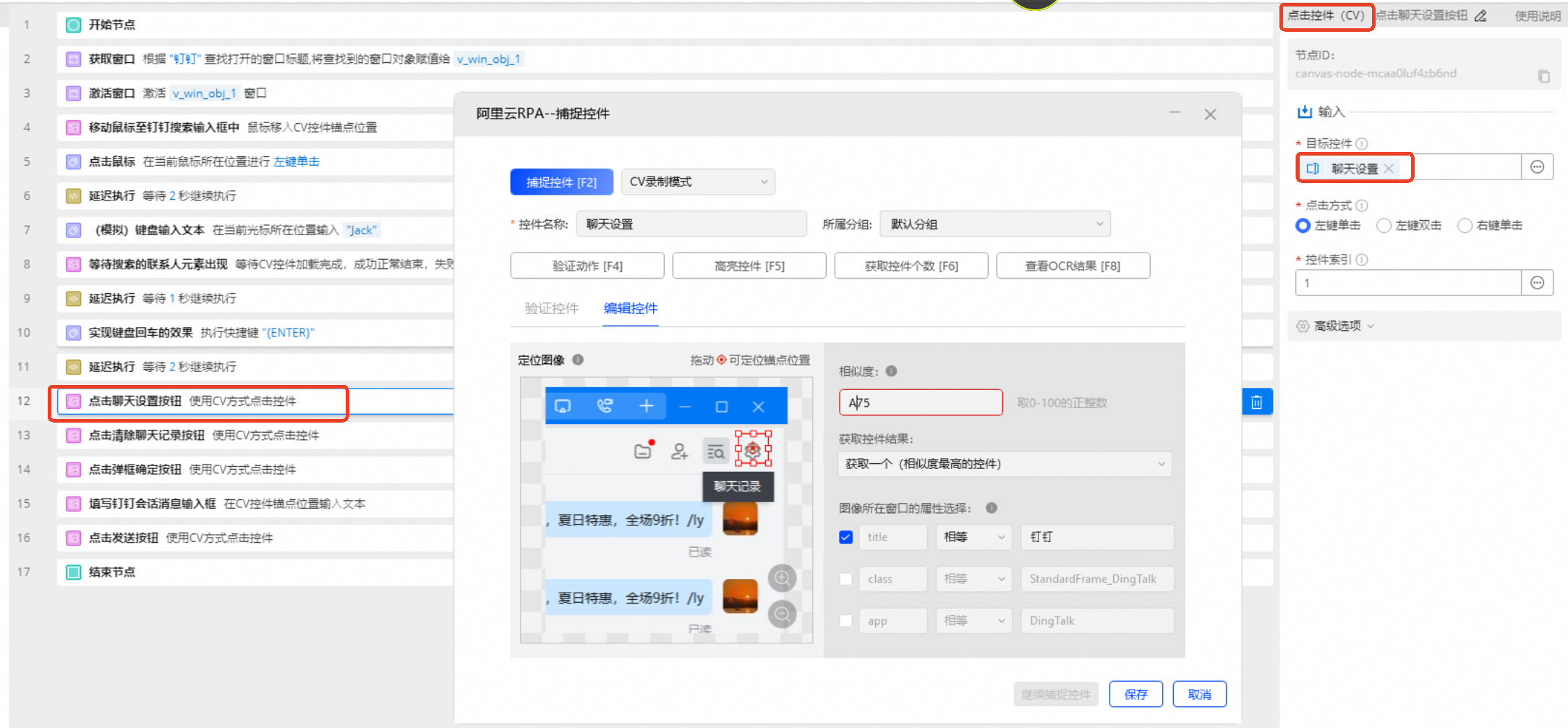Viewport: 1568px width, 728px height.
Task: Uncheck the title window attribute checkbox
Action: [x=845, y=537]
